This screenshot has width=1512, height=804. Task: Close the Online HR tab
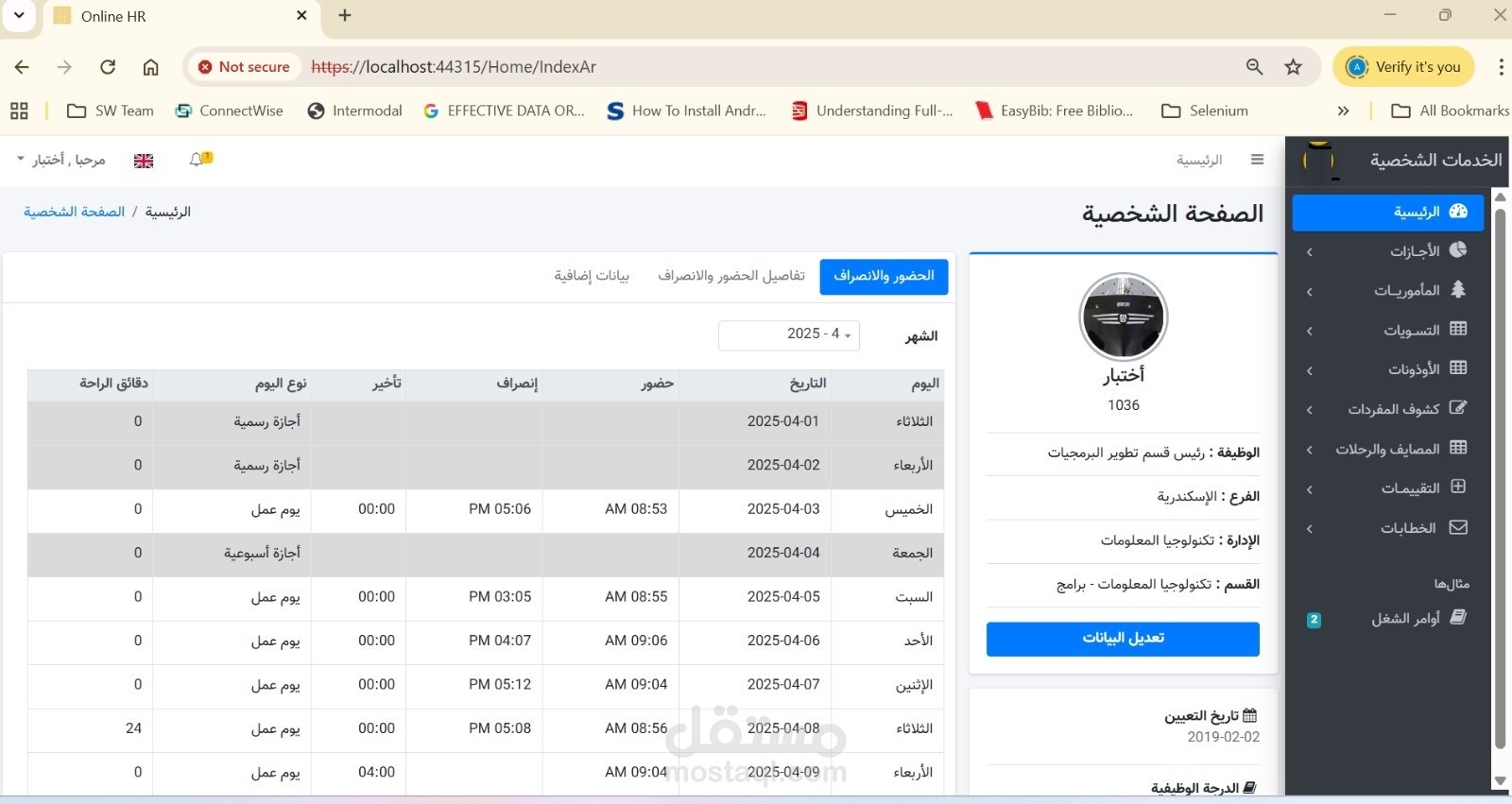(301, 15)
